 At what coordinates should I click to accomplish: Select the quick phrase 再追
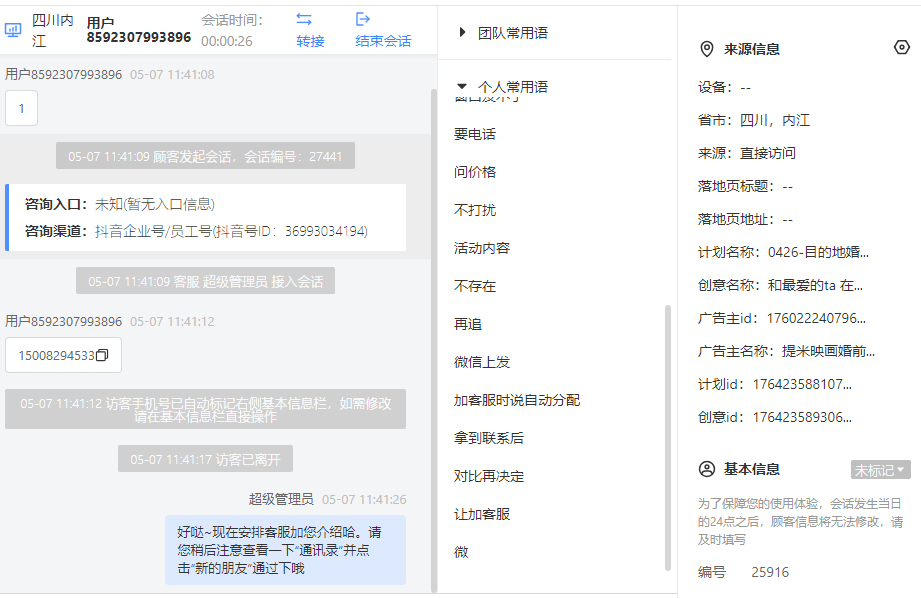point(468,324)
